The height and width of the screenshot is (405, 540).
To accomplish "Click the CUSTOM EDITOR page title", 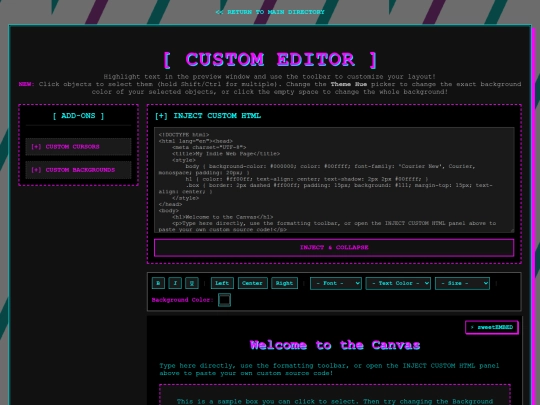I will pyautogui.click(x=270, y=60).
